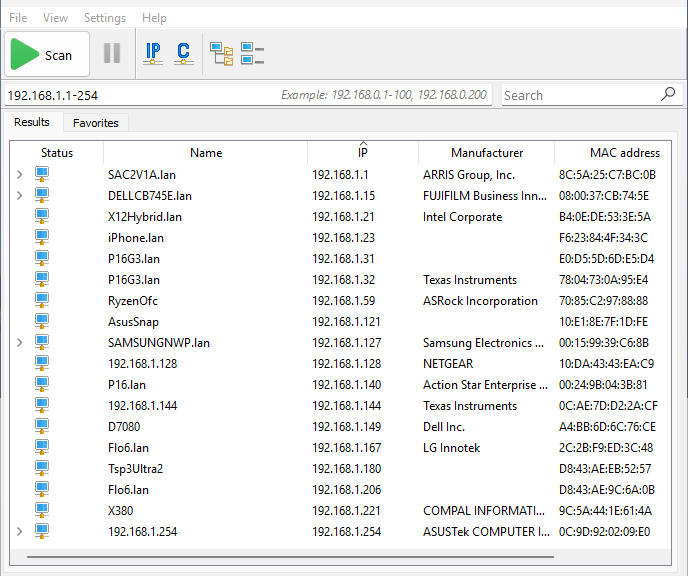The width and height of the screenshot is (688, 576).
Task: Expand all tree nodes toolbar icon
Action: click(222, 54)
